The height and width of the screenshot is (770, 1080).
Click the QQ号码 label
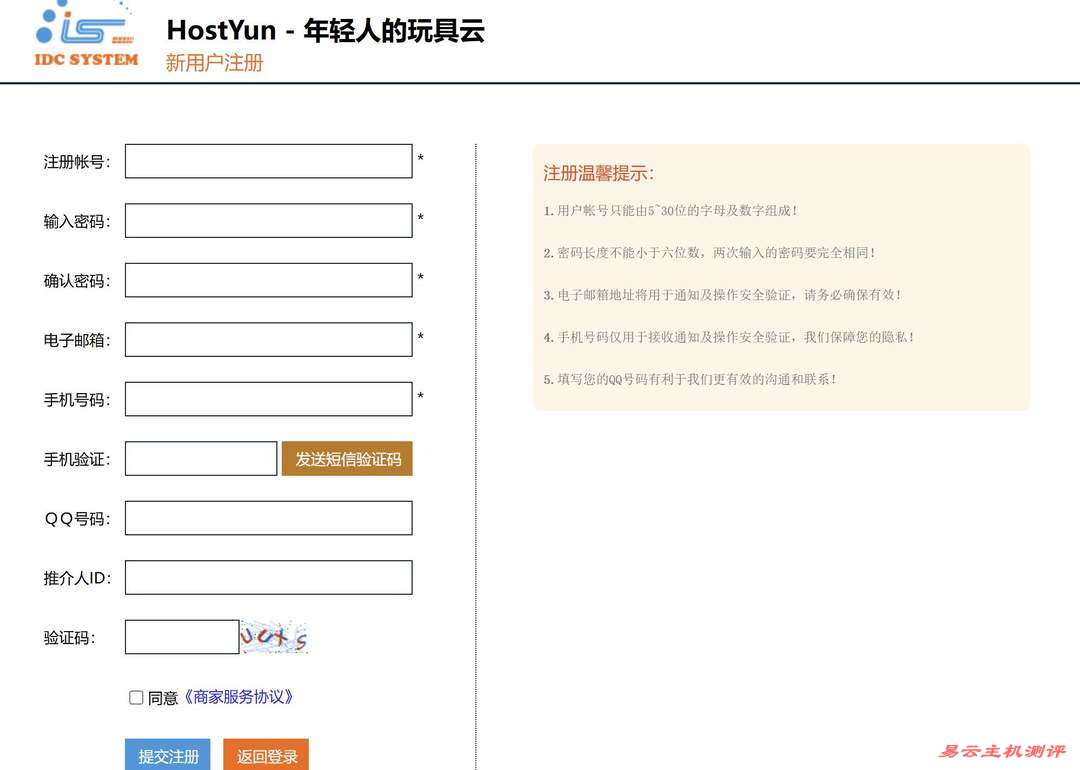tap(77, 519)
